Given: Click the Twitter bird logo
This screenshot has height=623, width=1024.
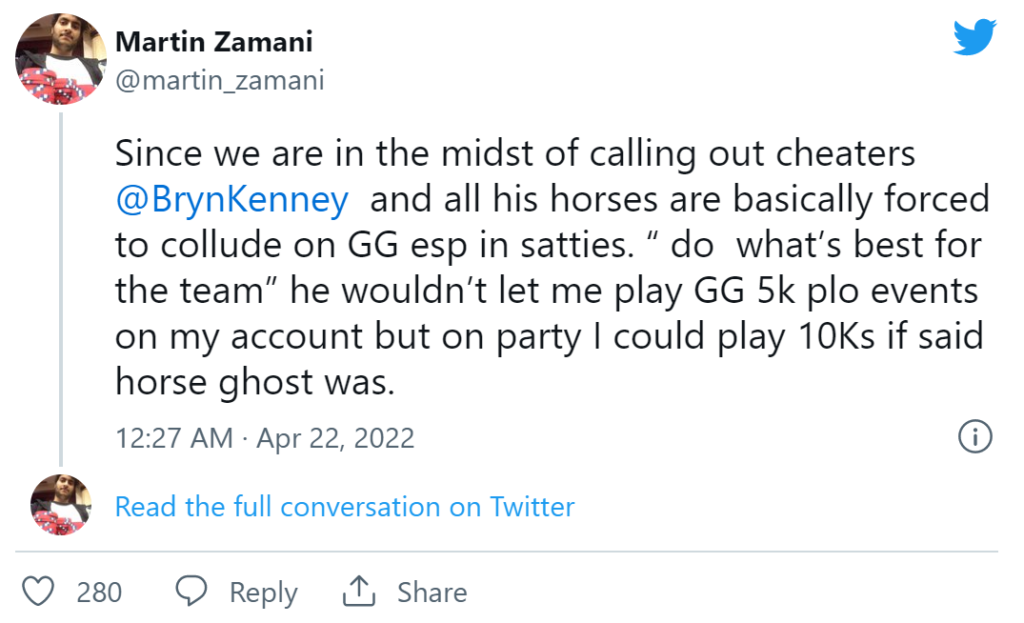Looking at the screenshot, I should pyautogui.click(x=974, y=37).
